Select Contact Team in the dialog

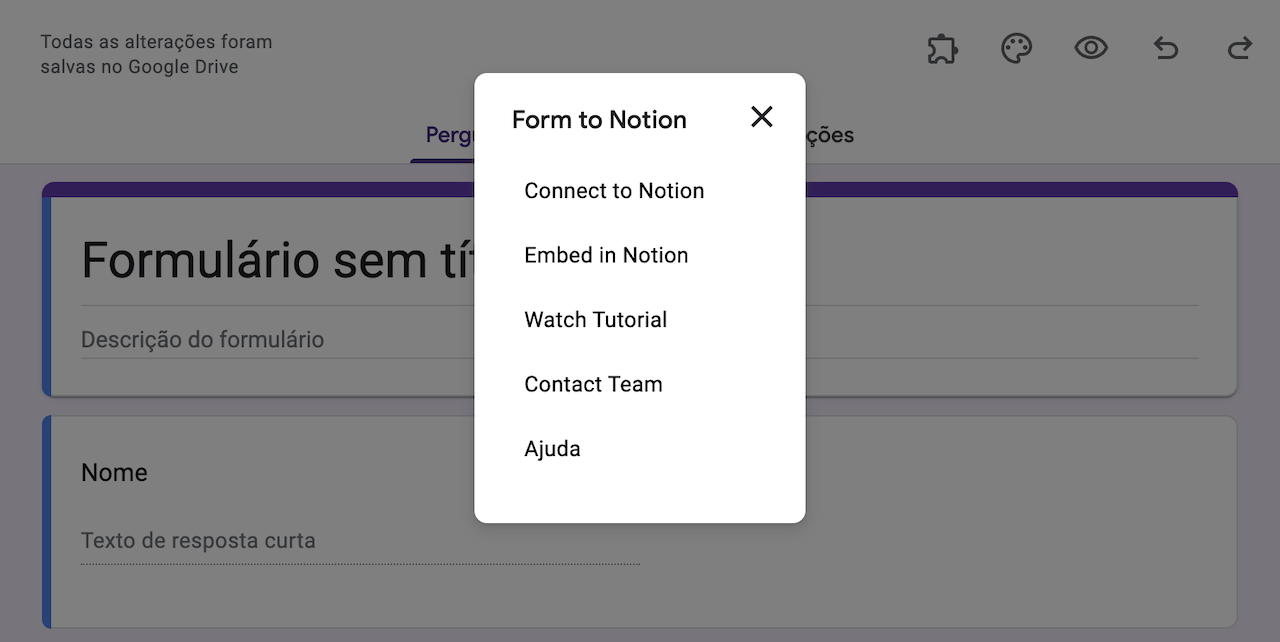pos(593,384)
